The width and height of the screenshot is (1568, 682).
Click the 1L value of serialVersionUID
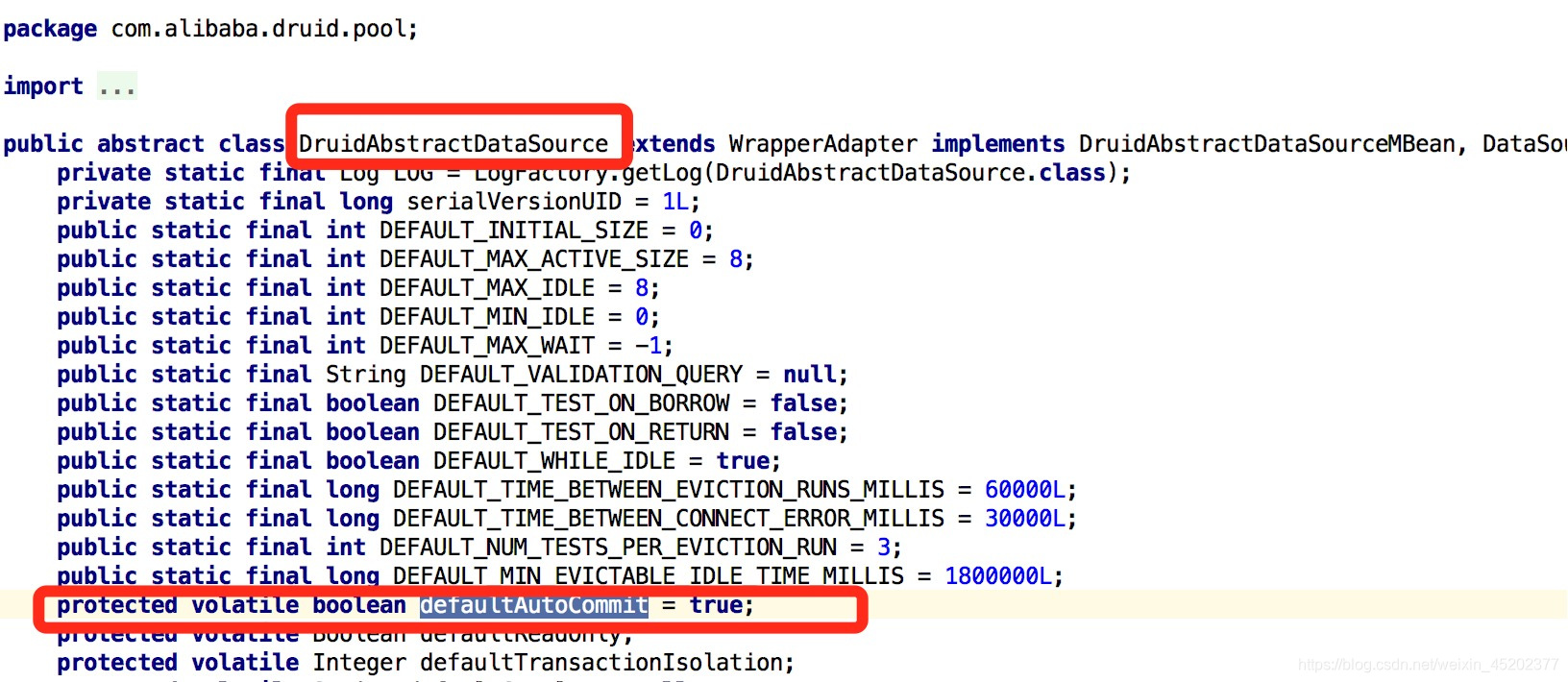675,202
